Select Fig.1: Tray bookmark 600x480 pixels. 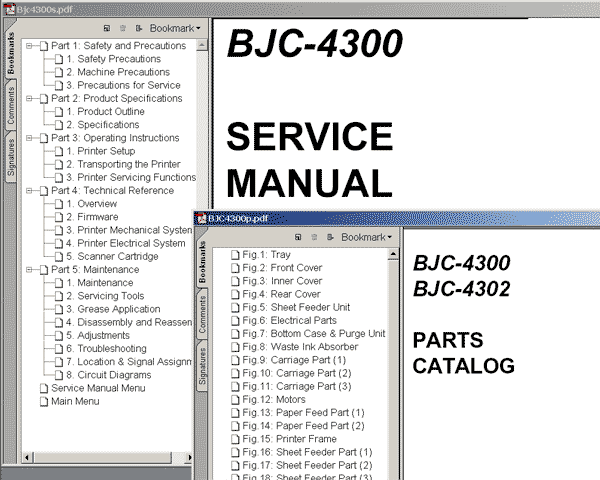tap(266, 255)
